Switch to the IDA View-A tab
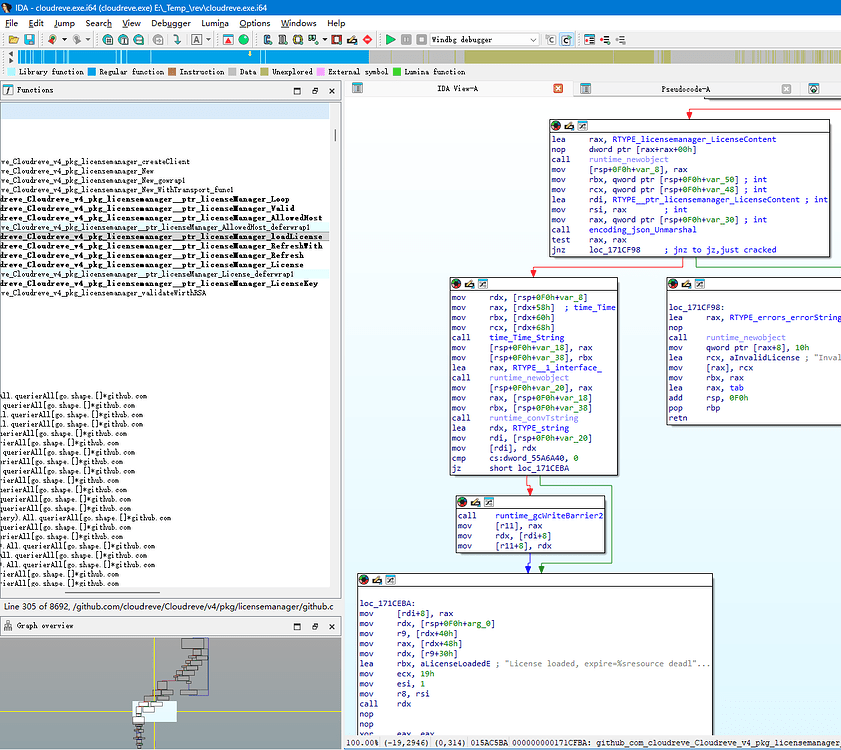Screen dimensions: 841x750 tap(458, 89)
